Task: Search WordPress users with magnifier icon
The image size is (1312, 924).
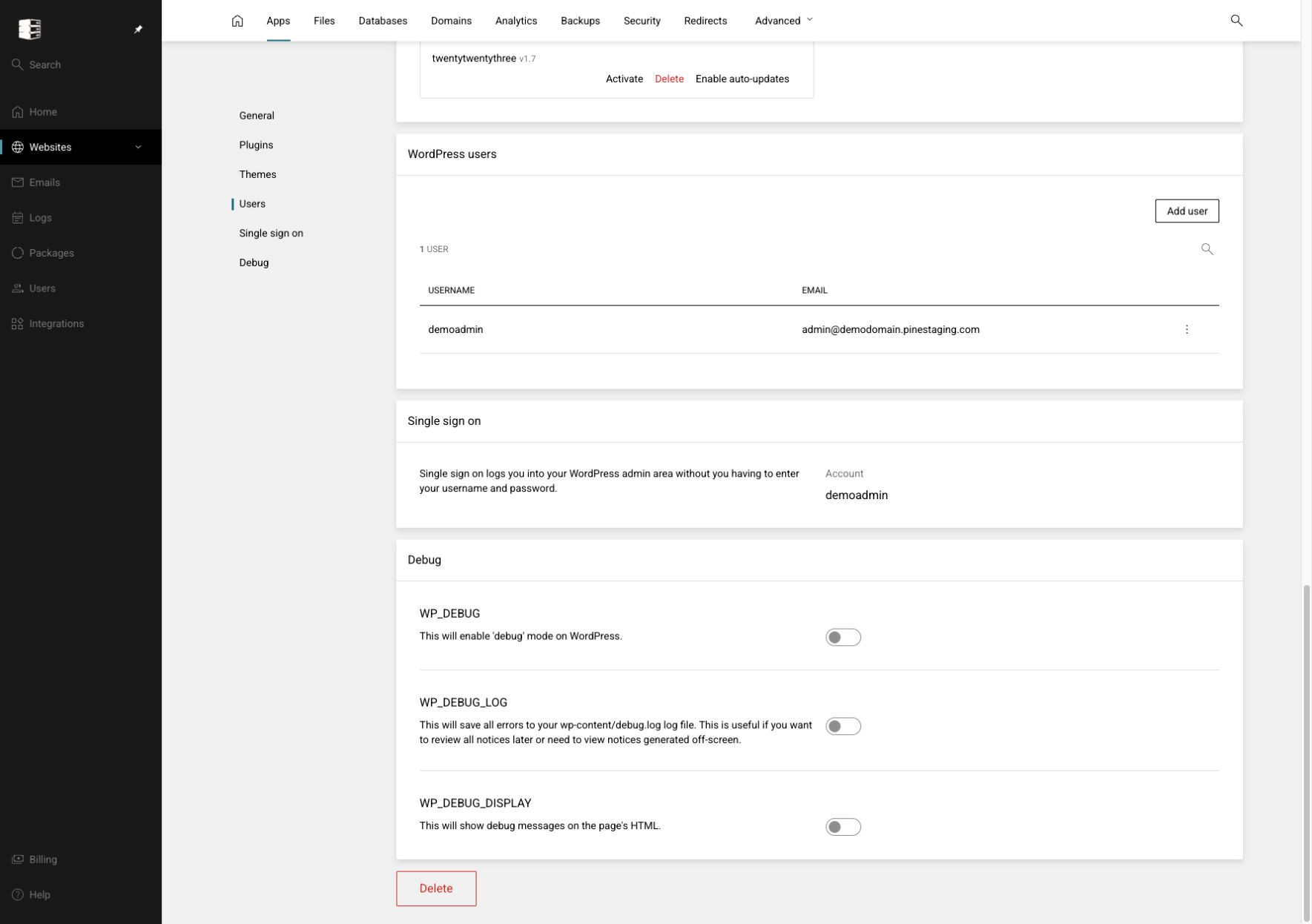Action: (x=1207, y=249)
